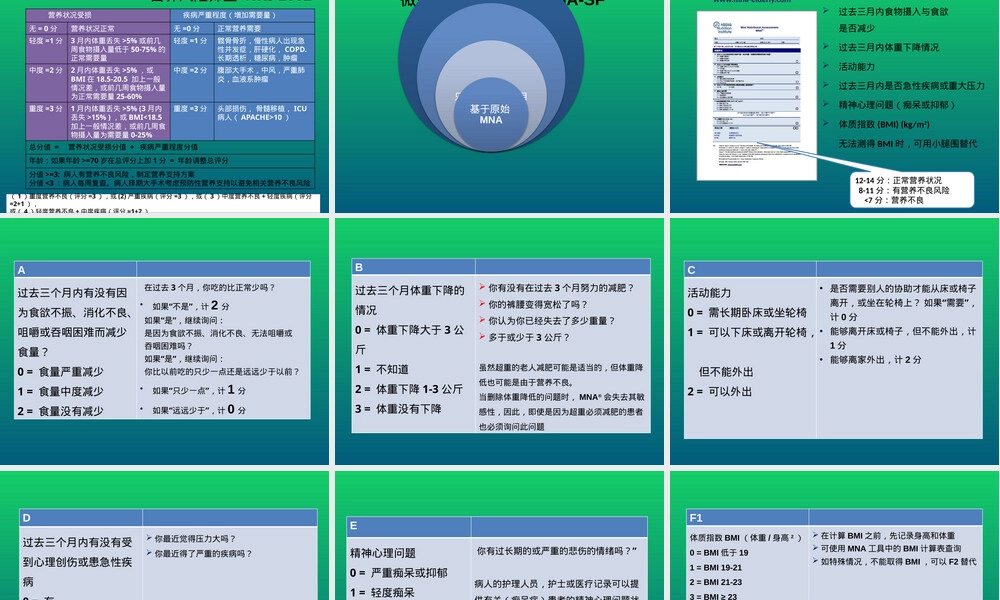
Task: Open the slide showing the MNA form page
Action: coord(834,106)
